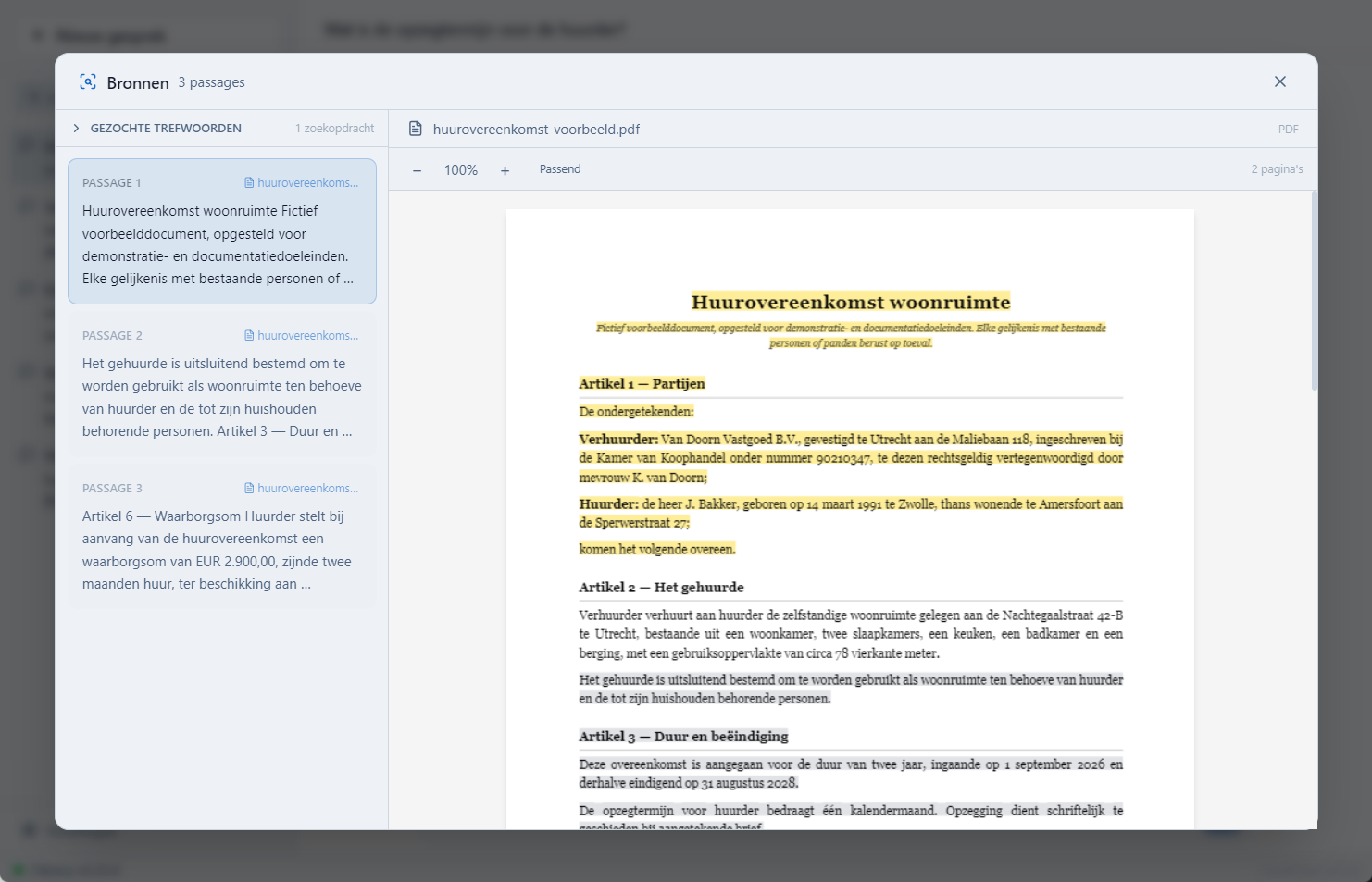Close the Bronnen dialog
Viewport: 1372px width, 882px height.
pos(1279,81)
